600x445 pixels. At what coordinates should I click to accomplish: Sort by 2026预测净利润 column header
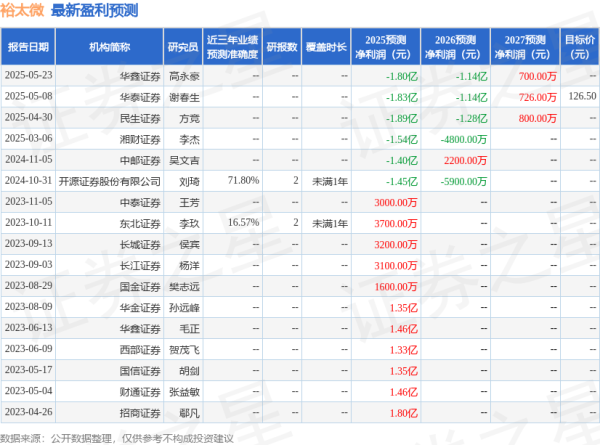point(461,46)
